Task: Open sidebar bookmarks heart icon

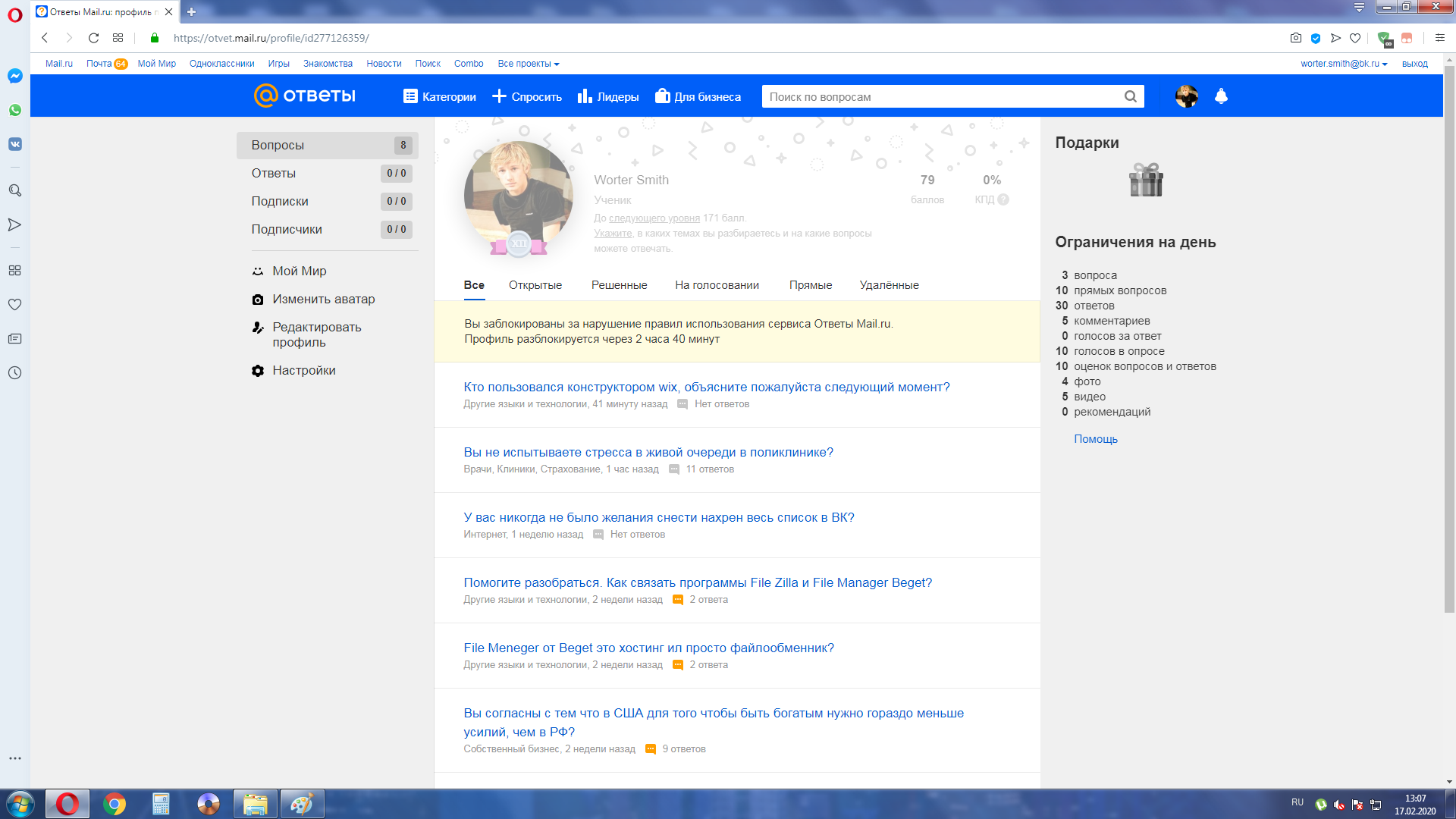Action: click(15, 305)
